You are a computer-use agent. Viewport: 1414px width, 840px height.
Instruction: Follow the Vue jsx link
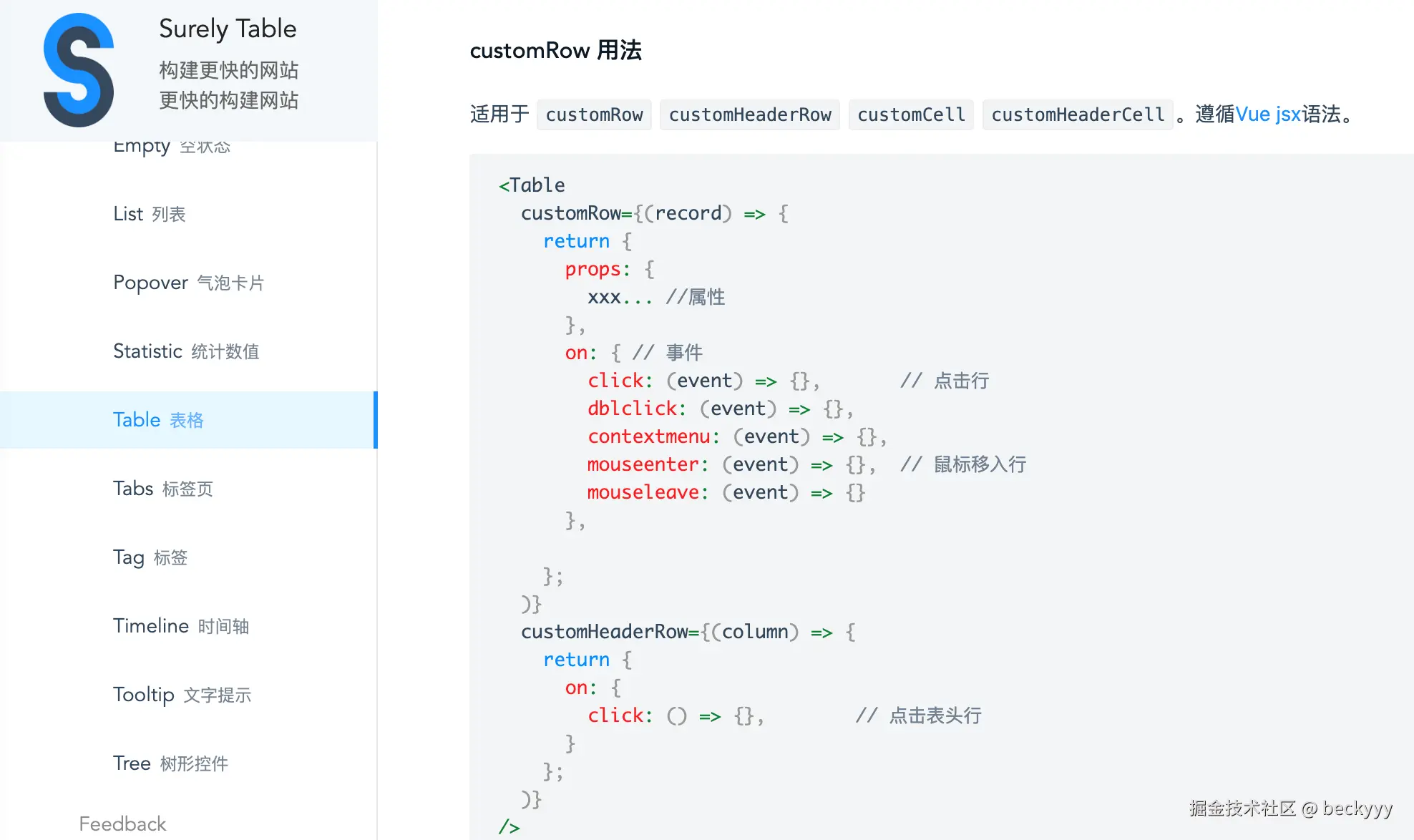coord(1268,114)
